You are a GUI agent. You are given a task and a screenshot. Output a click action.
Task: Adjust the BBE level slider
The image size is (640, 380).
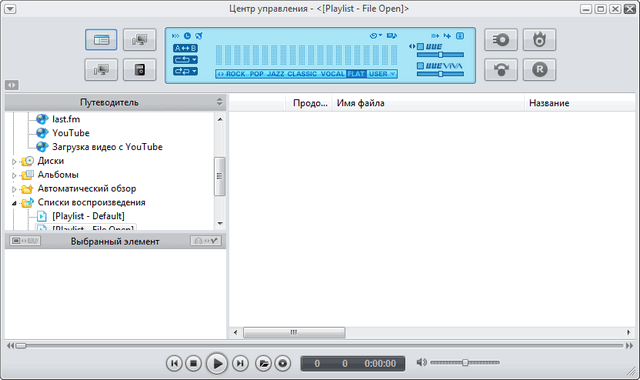(x=440, y=55)
